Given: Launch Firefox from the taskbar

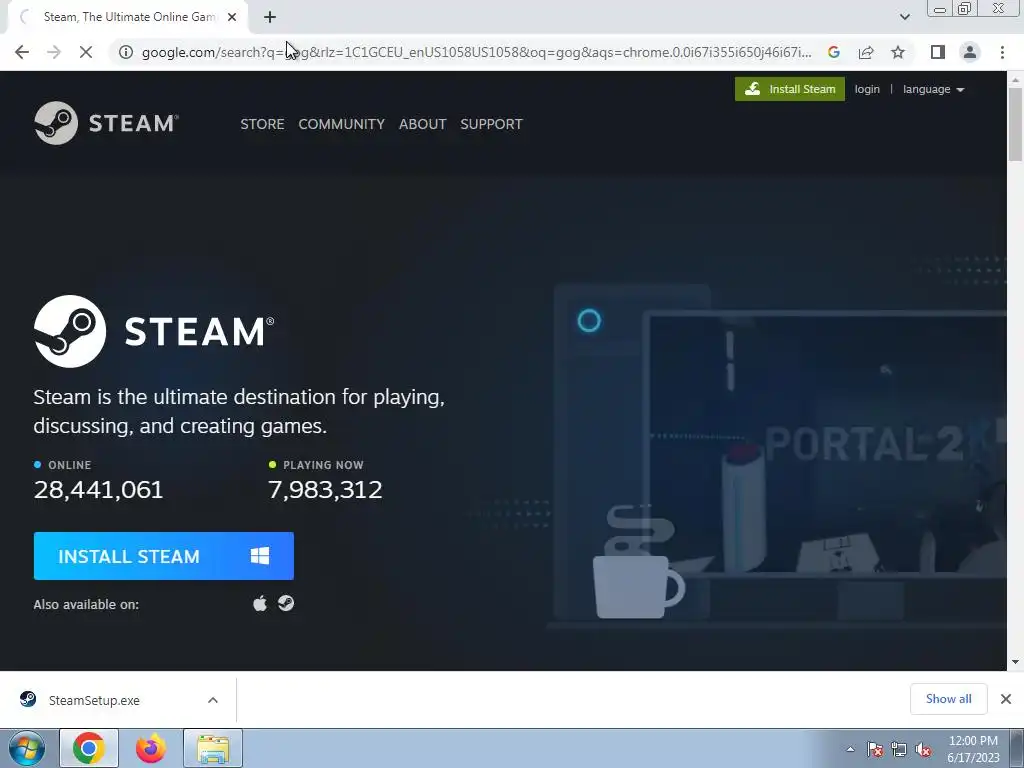Looking at the screenshot, I should pyautogui.click(x=151, y=748).
